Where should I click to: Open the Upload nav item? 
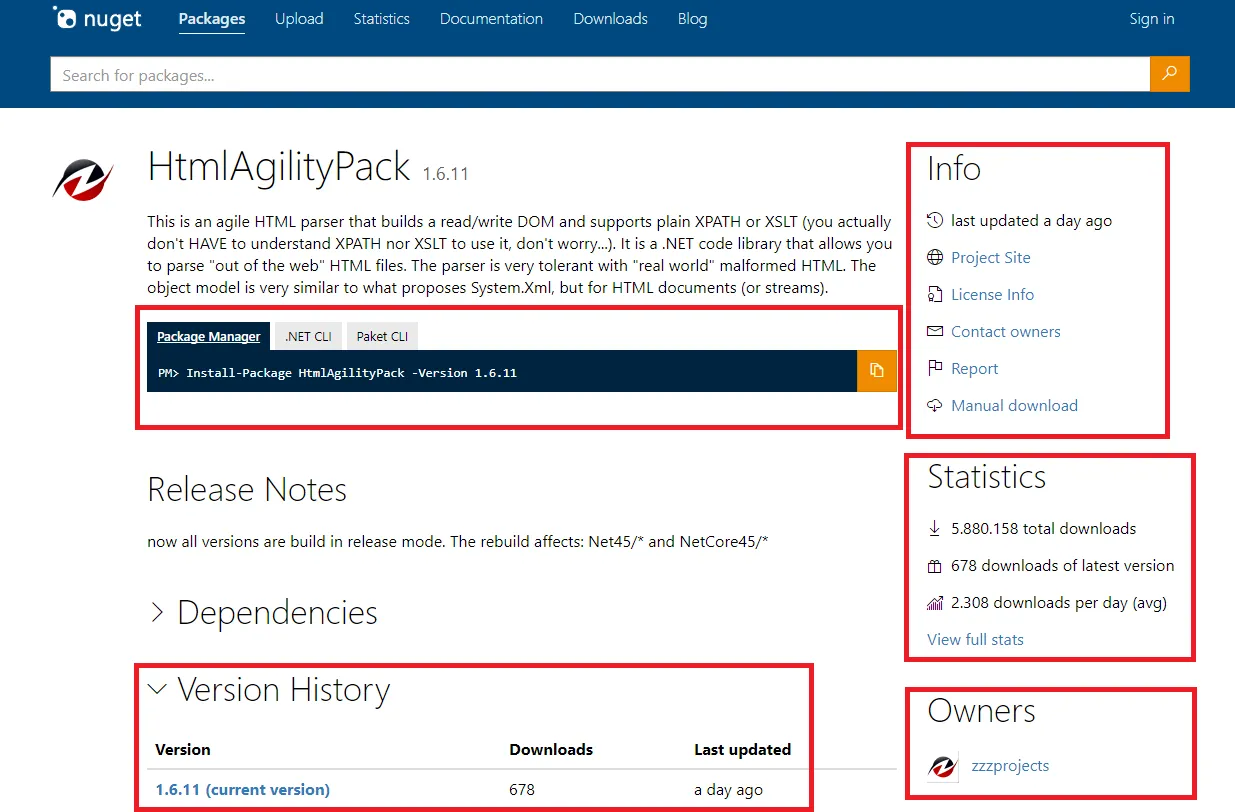click(299, 19)
